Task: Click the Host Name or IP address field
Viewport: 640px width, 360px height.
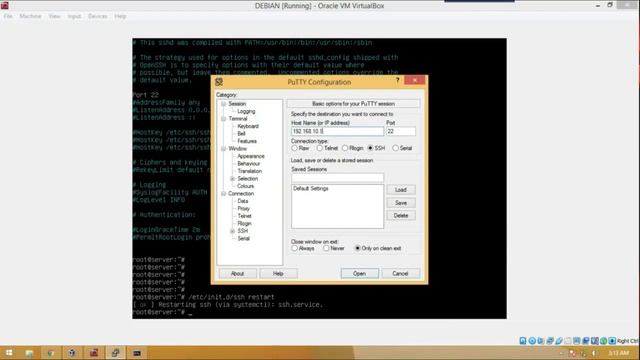Action: click(337, 131)
